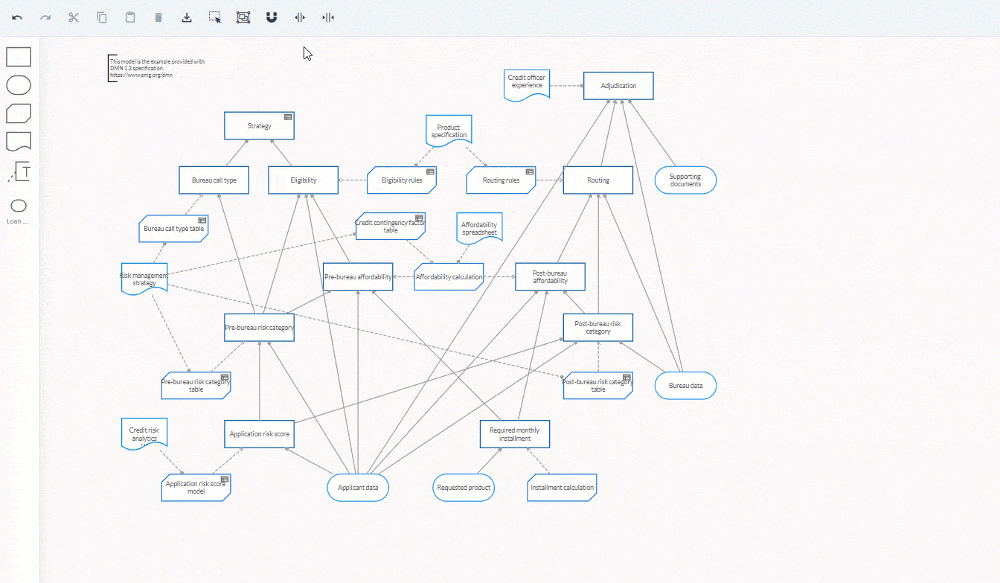This screenshot has height=583, width=1000.
Task: Select the Affordability spreadsheet node
Action: click(480, 228)
